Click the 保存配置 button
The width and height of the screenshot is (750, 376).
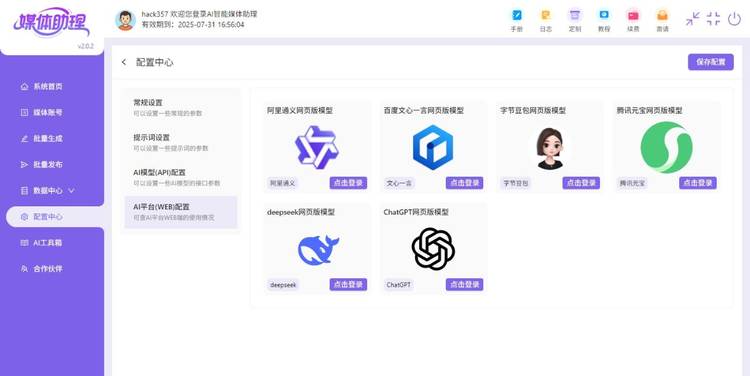711,62
